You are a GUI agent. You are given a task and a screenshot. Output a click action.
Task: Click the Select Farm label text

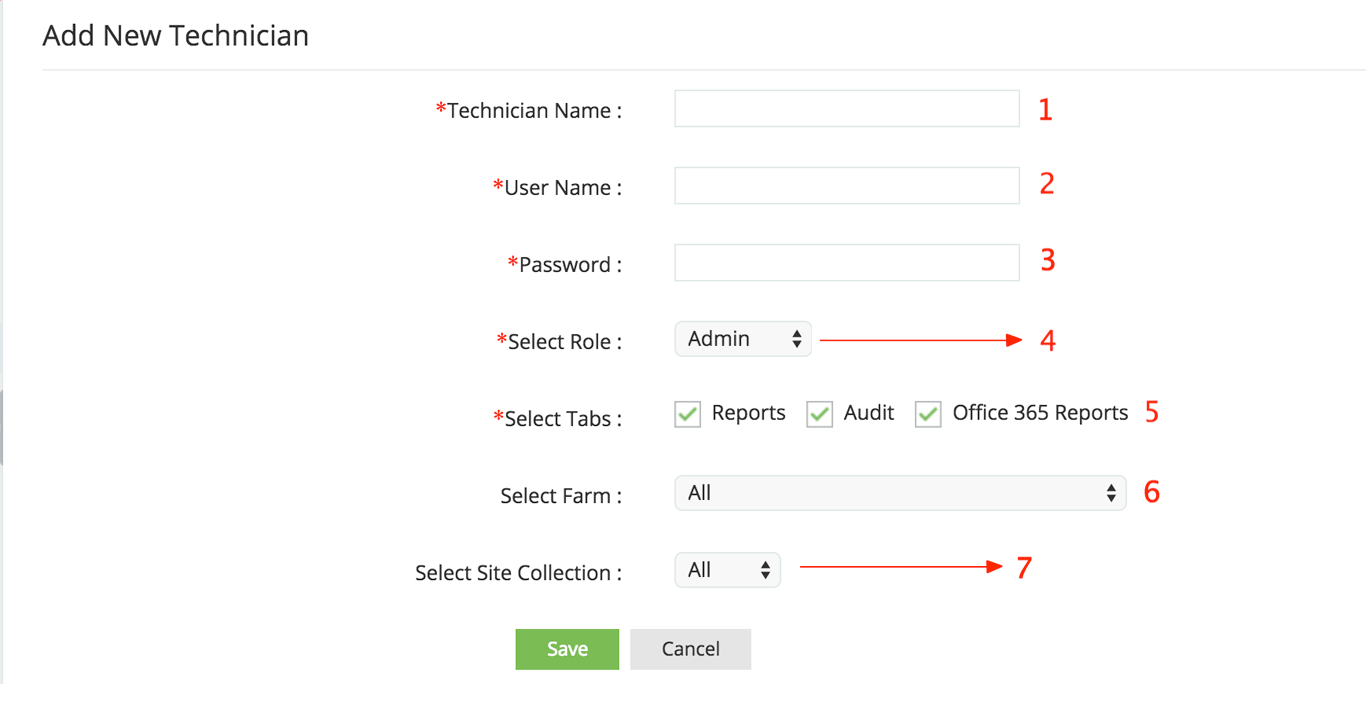[x=561, y=496]
